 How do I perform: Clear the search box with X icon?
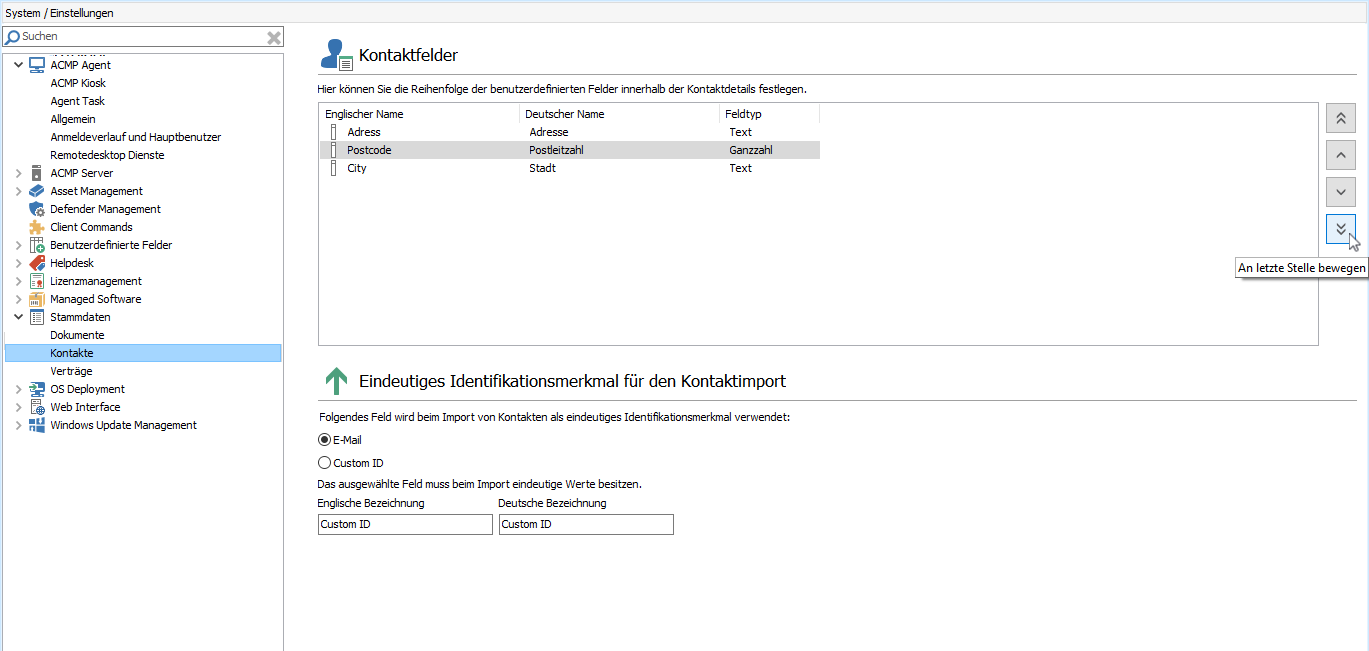(x=273, y=37)
